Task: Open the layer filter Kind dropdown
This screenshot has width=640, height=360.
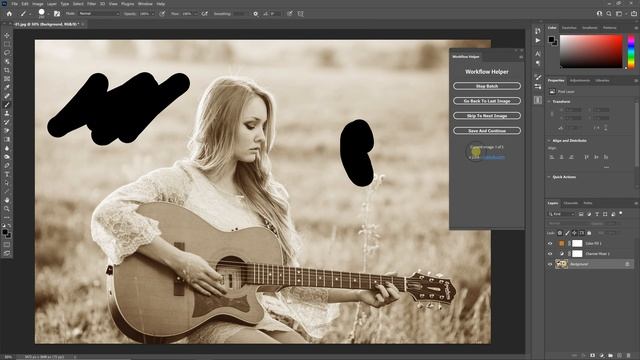Action: [x=561, y=214]
